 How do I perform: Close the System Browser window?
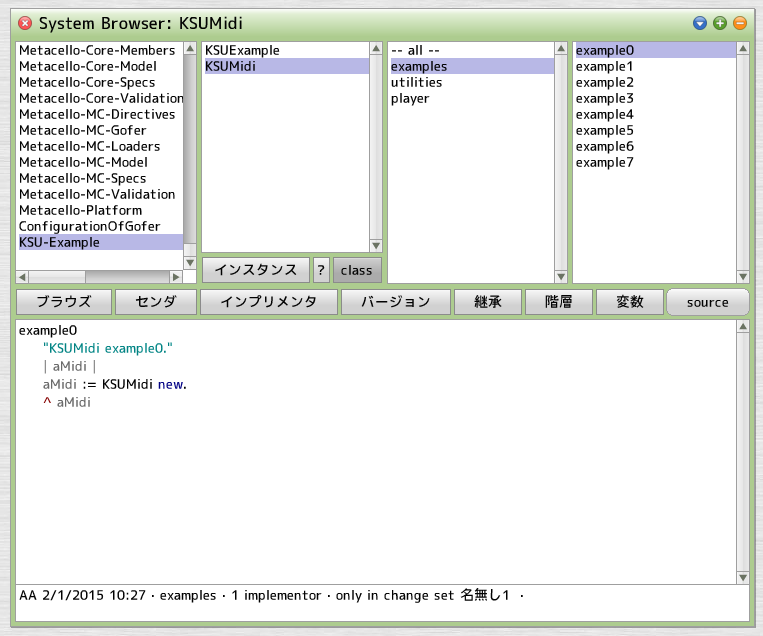[25, 23]
